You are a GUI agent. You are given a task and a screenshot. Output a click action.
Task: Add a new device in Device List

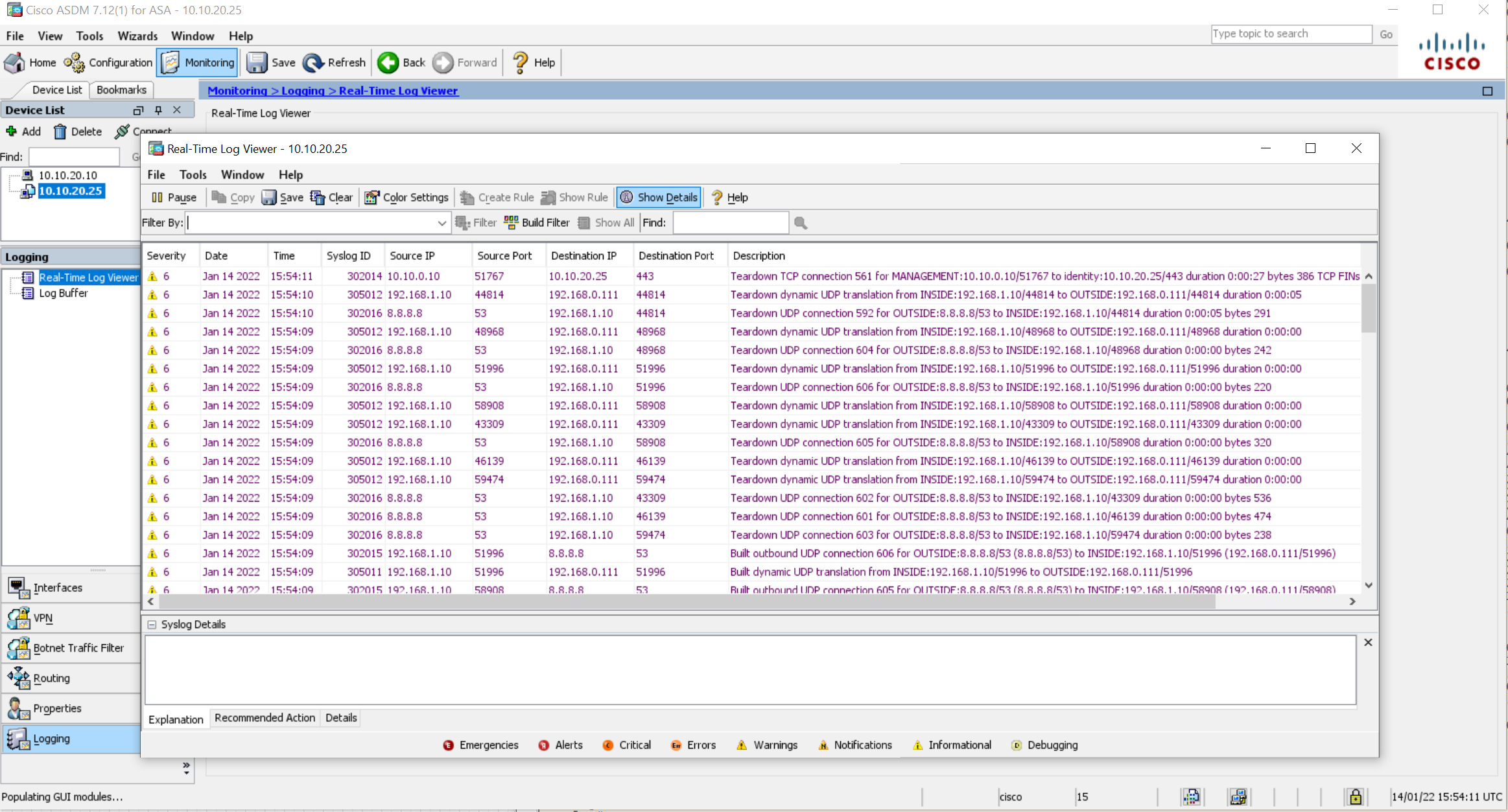pyautogui.click(x=24, y=131)
